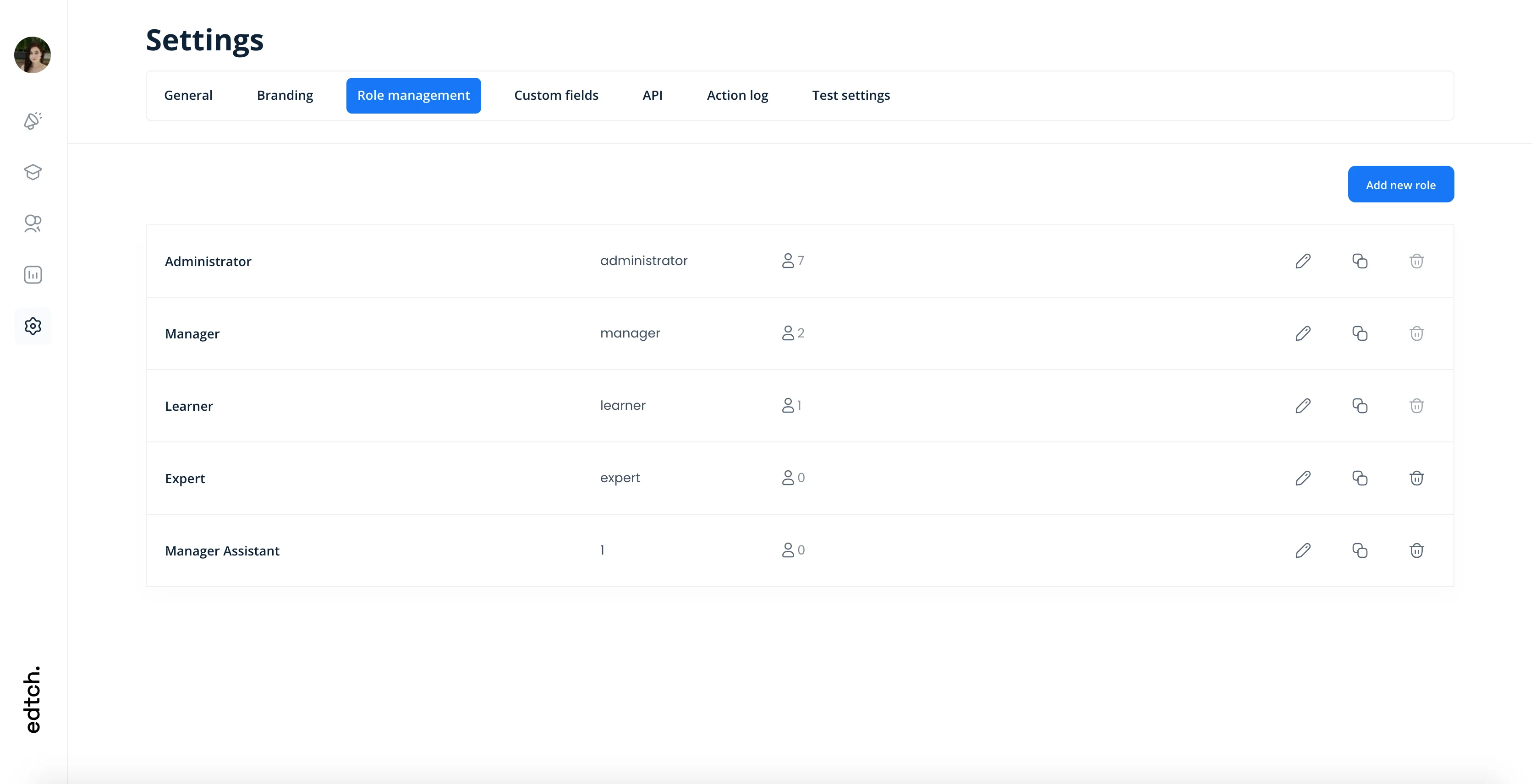Open the Action log tab

click(738, 95)
